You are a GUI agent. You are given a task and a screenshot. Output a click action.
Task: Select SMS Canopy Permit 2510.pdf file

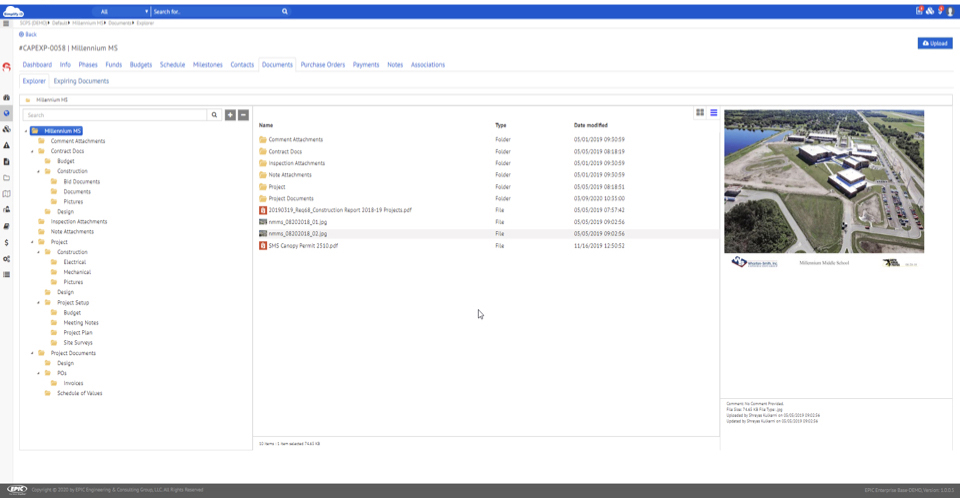click(x=302, y=245)
